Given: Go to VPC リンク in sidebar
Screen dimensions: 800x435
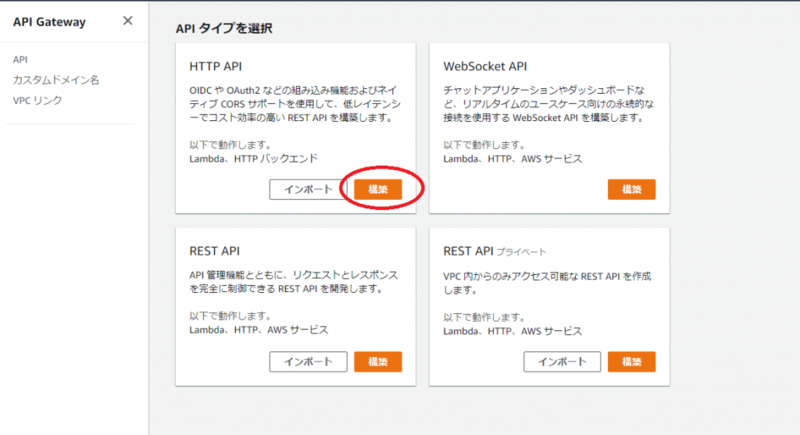Looking at the screenshot, I should click(x=38, y=100).
